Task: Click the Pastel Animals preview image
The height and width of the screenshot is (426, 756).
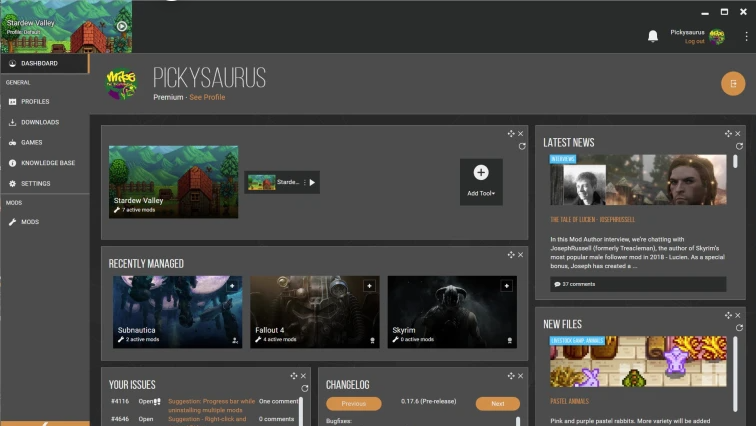Action: pos(638,361)
